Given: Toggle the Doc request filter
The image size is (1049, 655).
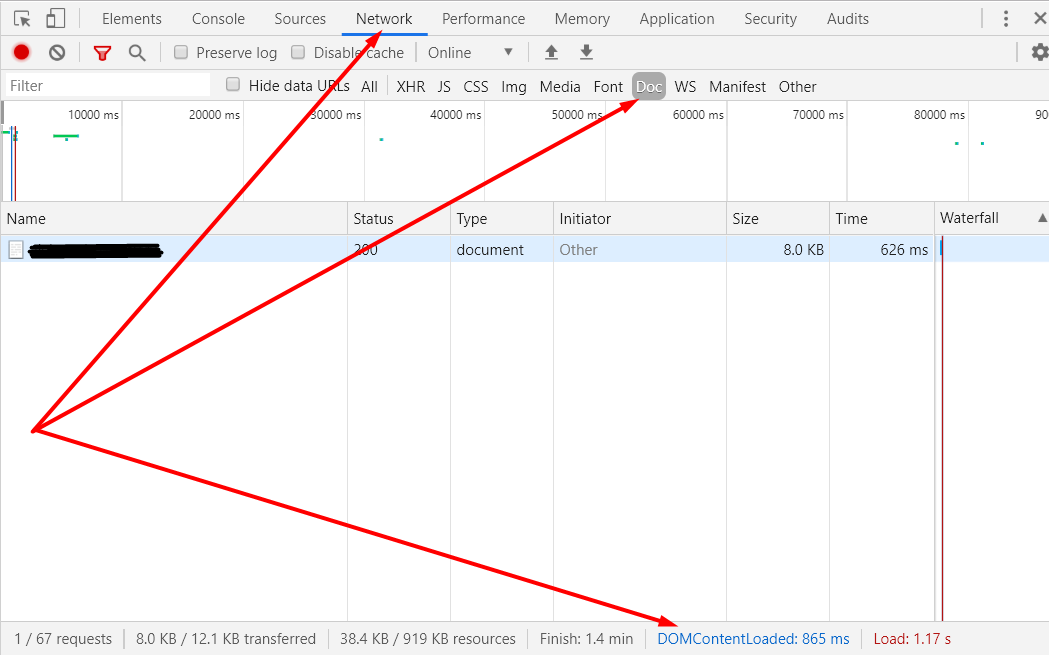Looking at the screenshot, I should click(649, 86).
